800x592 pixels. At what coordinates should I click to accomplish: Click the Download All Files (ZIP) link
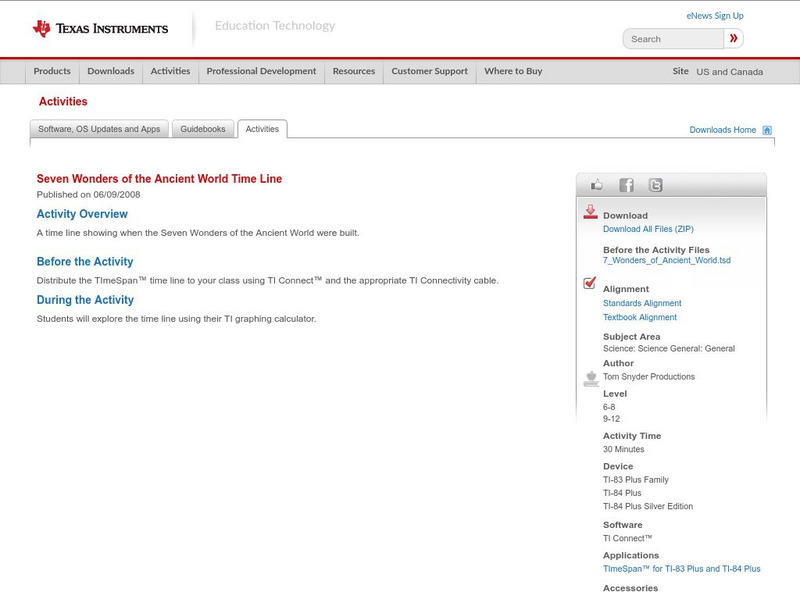(x=647, y=229)
